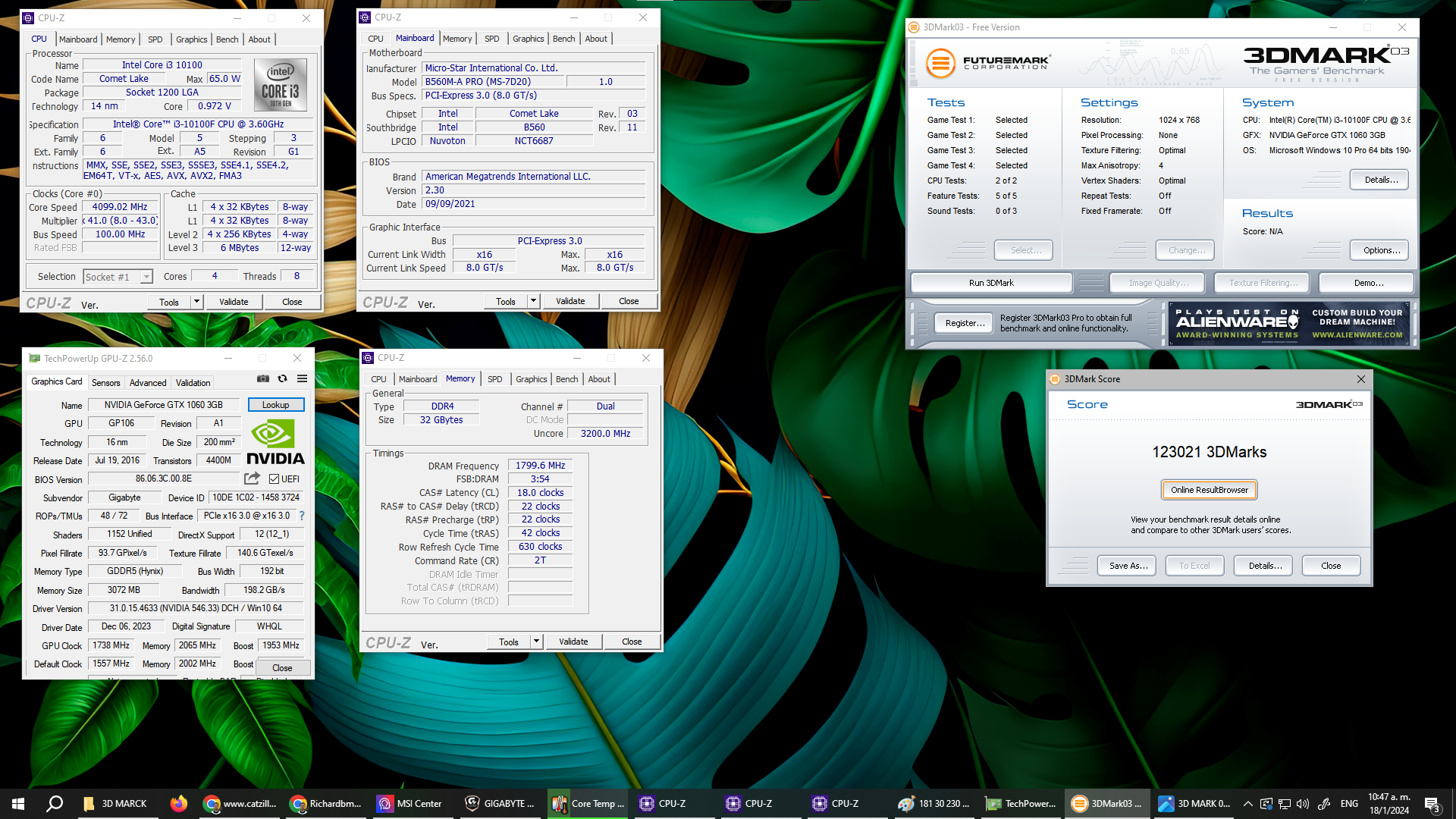The width and height of the screenshot is (1456, 819).
Task: Click the Core Speed value 4099.02 MHz
Action: pos(120,207)
